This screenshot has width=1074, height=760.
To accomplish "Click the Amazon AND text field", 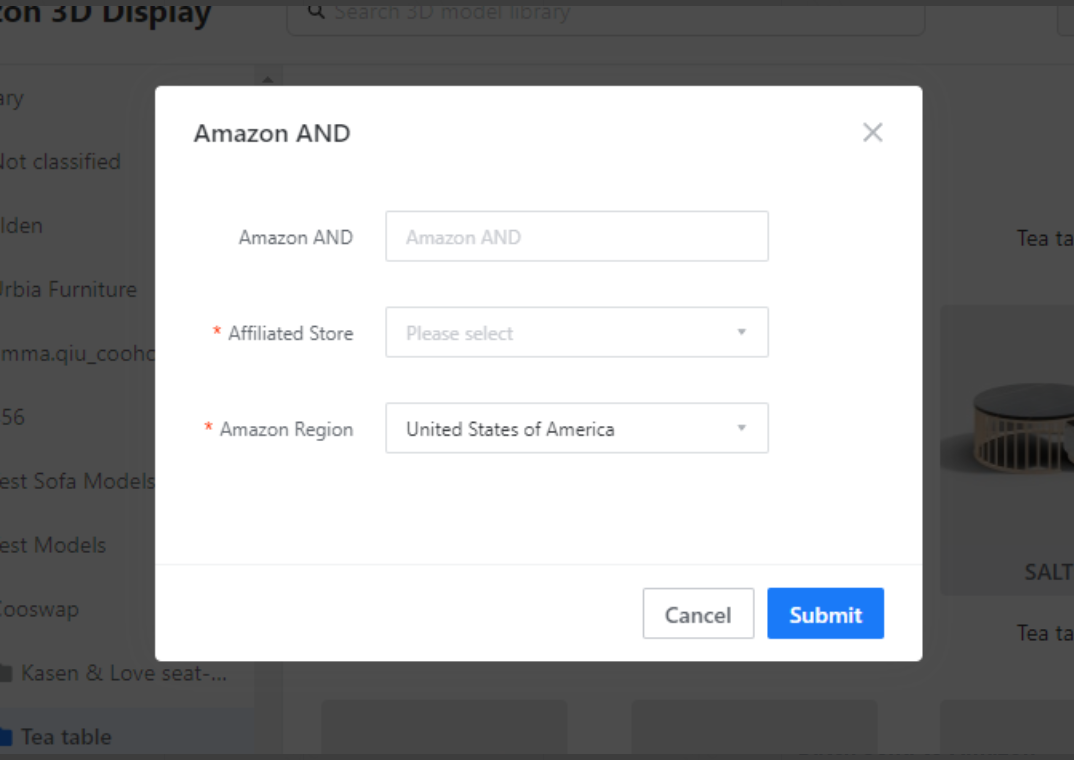I will (576, 237).
